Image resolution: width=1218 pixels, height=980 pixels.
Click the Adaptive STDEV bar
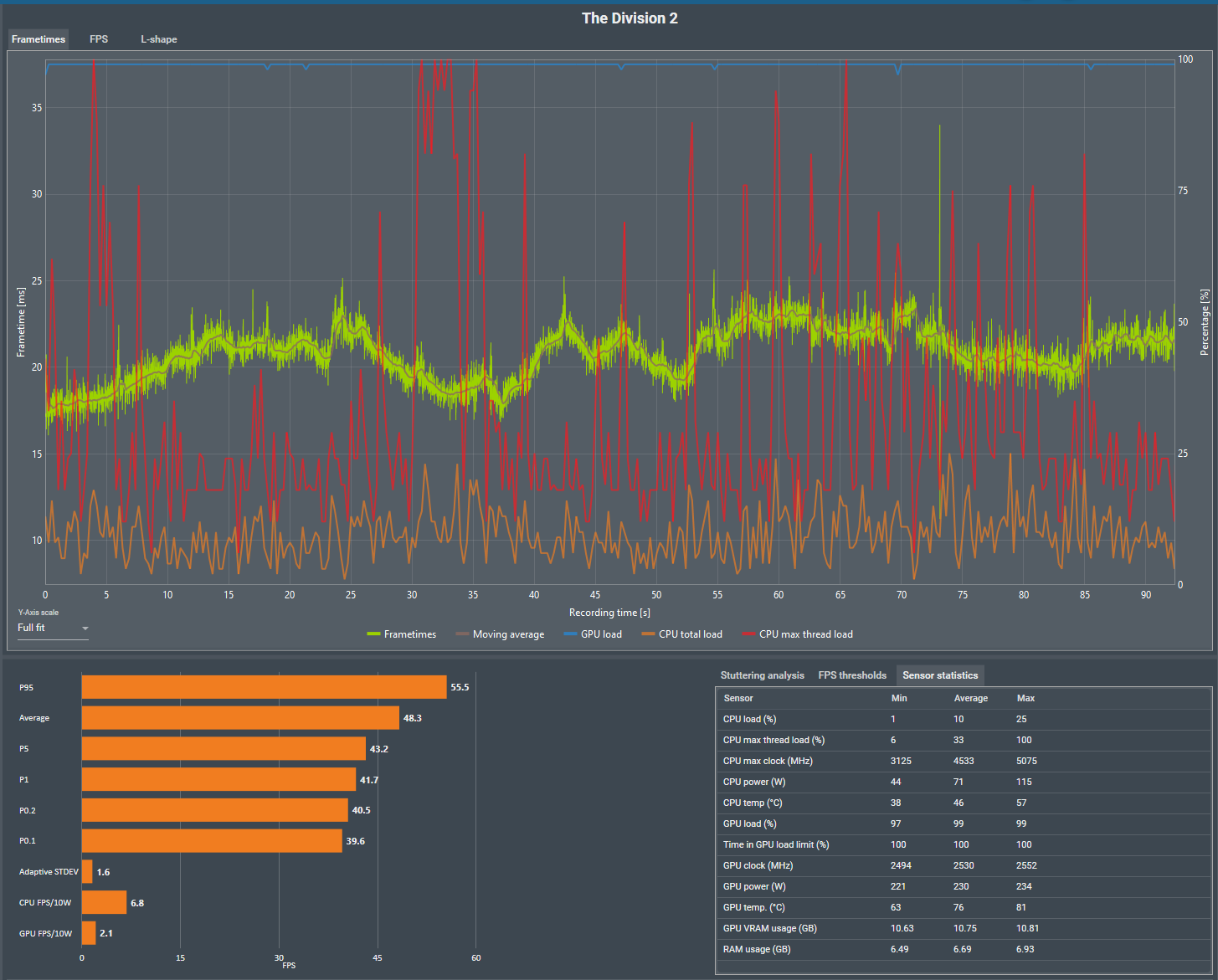coord(87,872)
